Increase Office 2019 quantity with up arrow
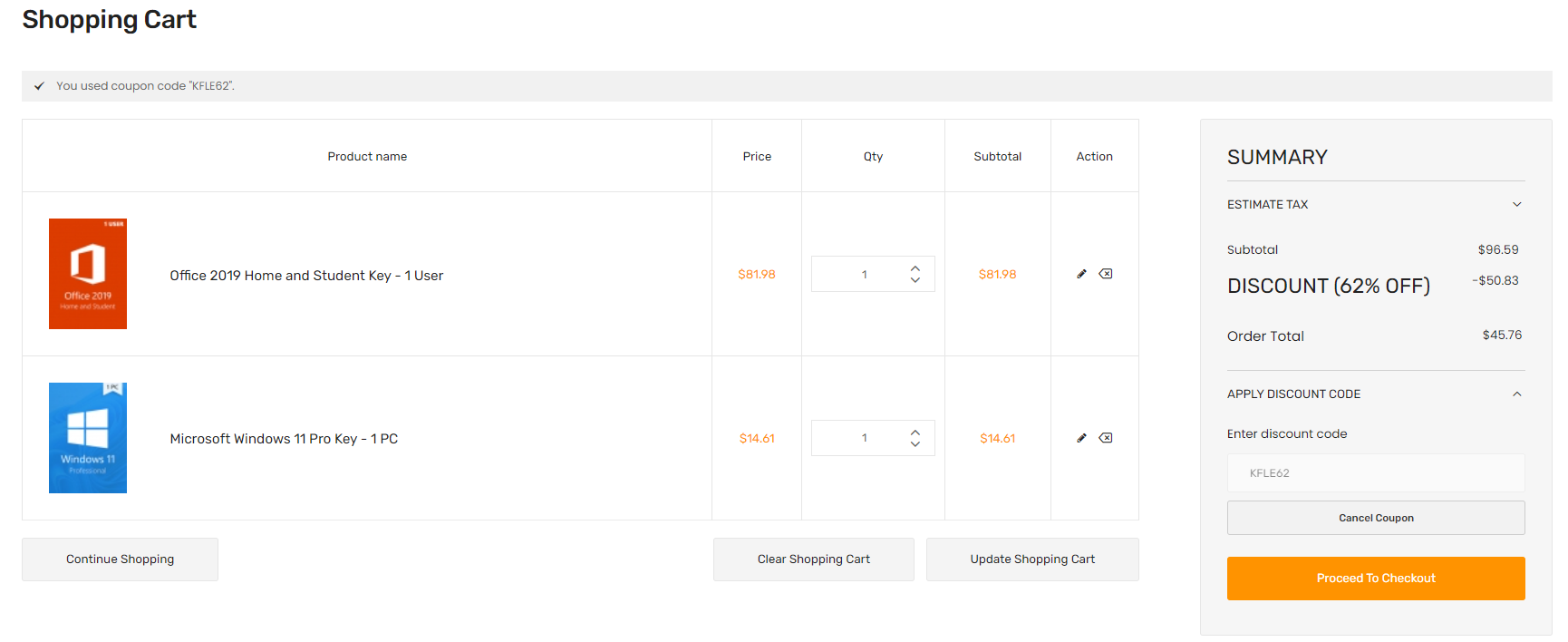1568x642 pixels. click(915, 268)
